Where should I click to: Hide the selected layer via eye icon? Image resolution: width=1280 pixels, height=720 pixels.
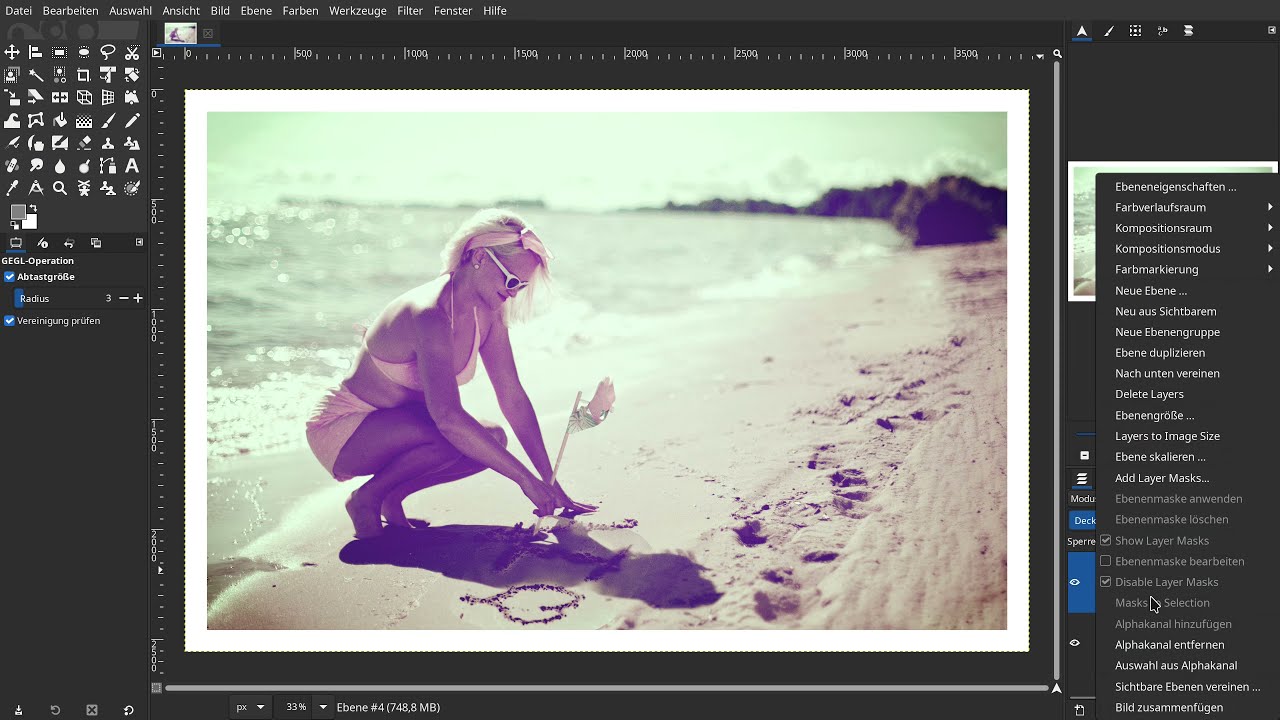click(1075, 582)
